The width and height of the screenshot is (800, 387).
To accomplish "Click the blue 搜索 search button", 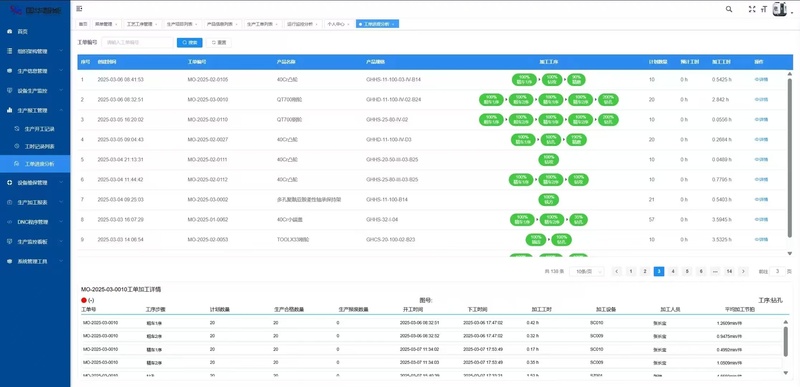I will click(190, 43).
